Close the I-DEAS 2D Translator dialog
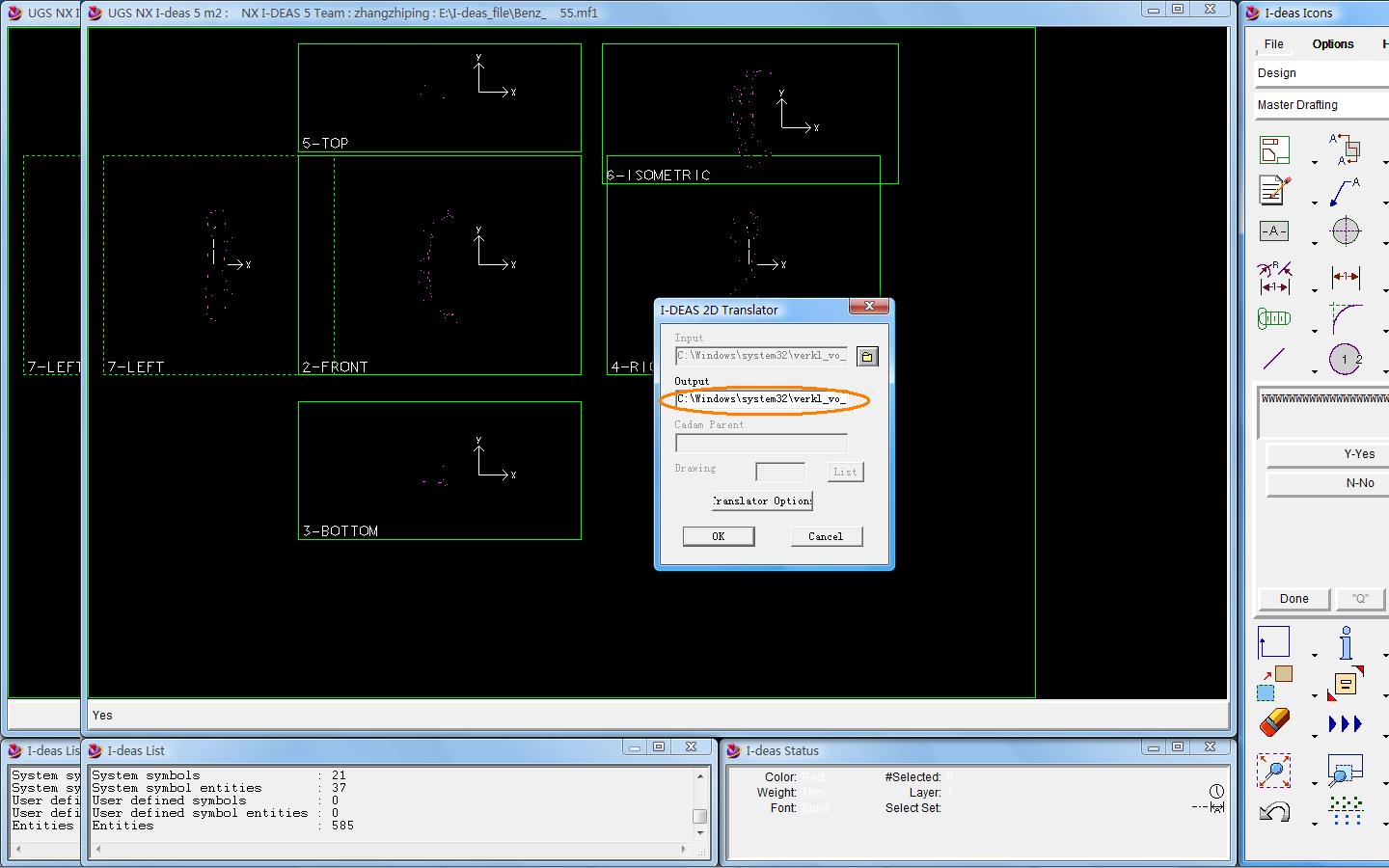Screen dimensions: 1389x868 pyautogui.click(x=869, y=307)
